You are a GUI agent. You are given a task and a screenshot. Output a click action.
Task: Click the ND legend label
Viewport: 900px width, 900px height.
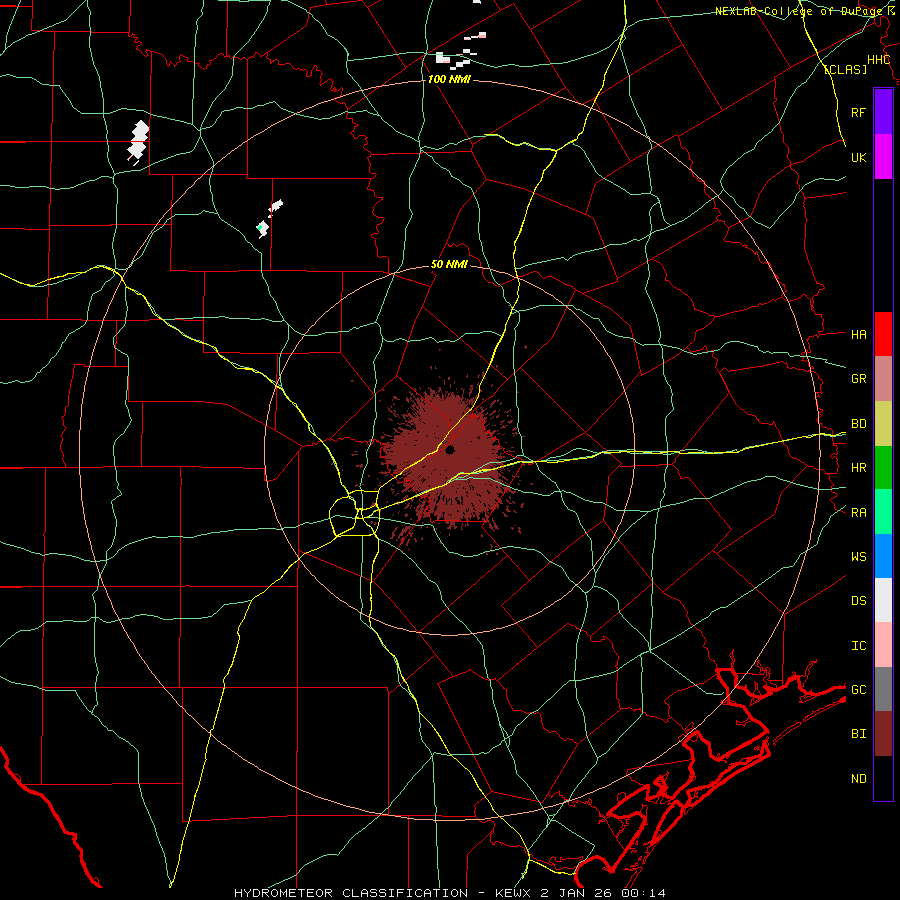coord(859,779)
